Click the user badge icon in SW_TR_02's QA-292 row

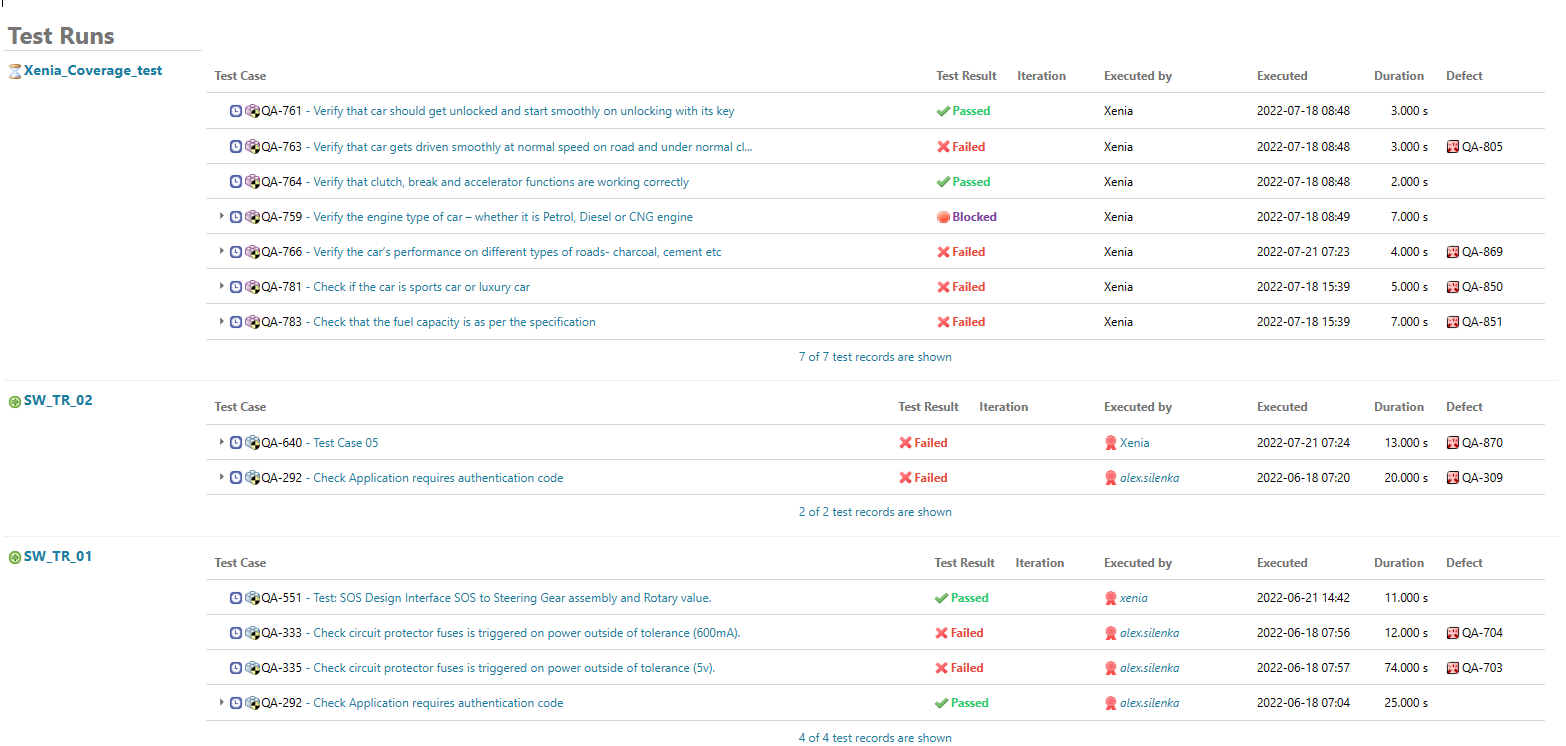1110,478
